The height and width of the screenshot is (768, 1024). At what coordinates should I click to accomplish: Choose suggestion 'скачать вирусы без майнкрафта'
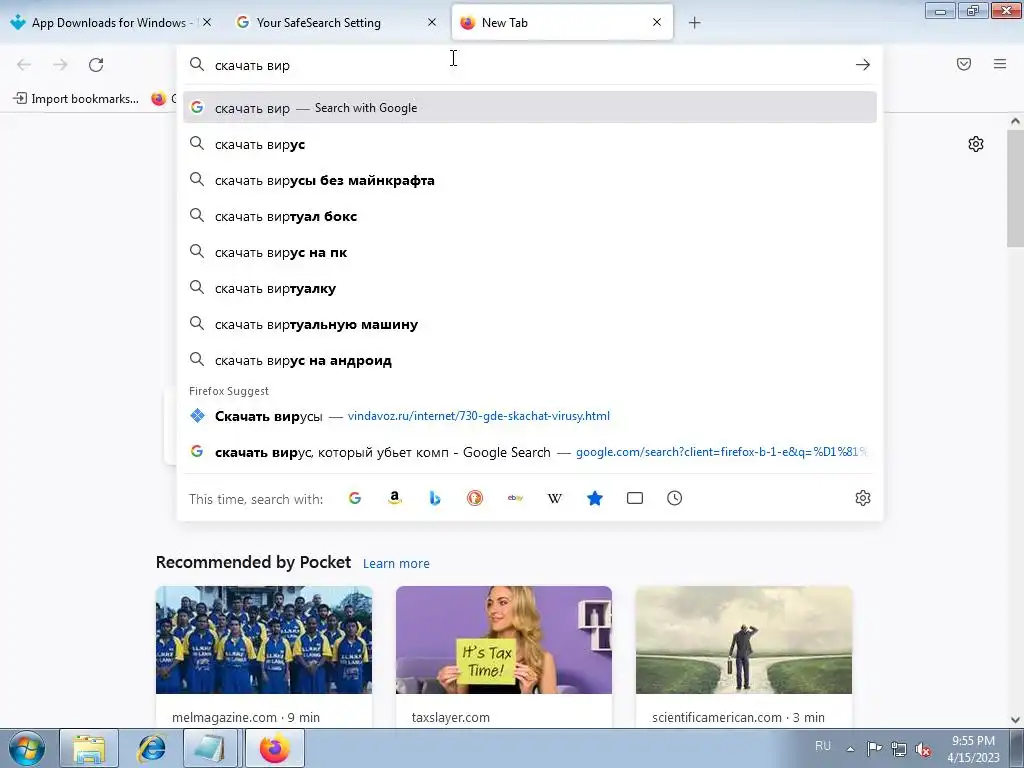[x=530, y=180]
